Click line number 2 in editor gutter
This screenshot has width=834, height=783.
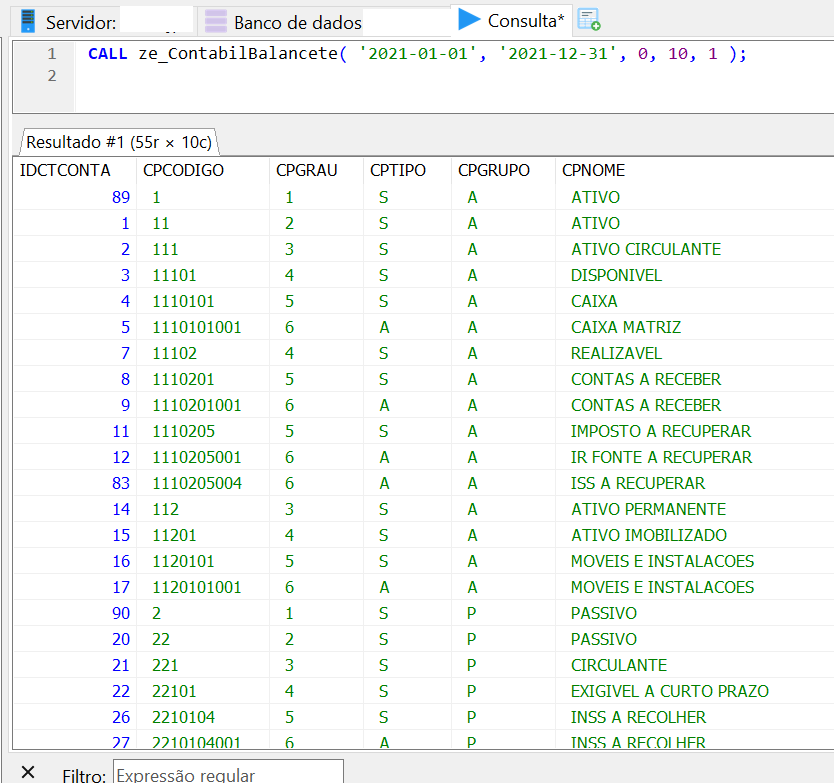[51, 76]
